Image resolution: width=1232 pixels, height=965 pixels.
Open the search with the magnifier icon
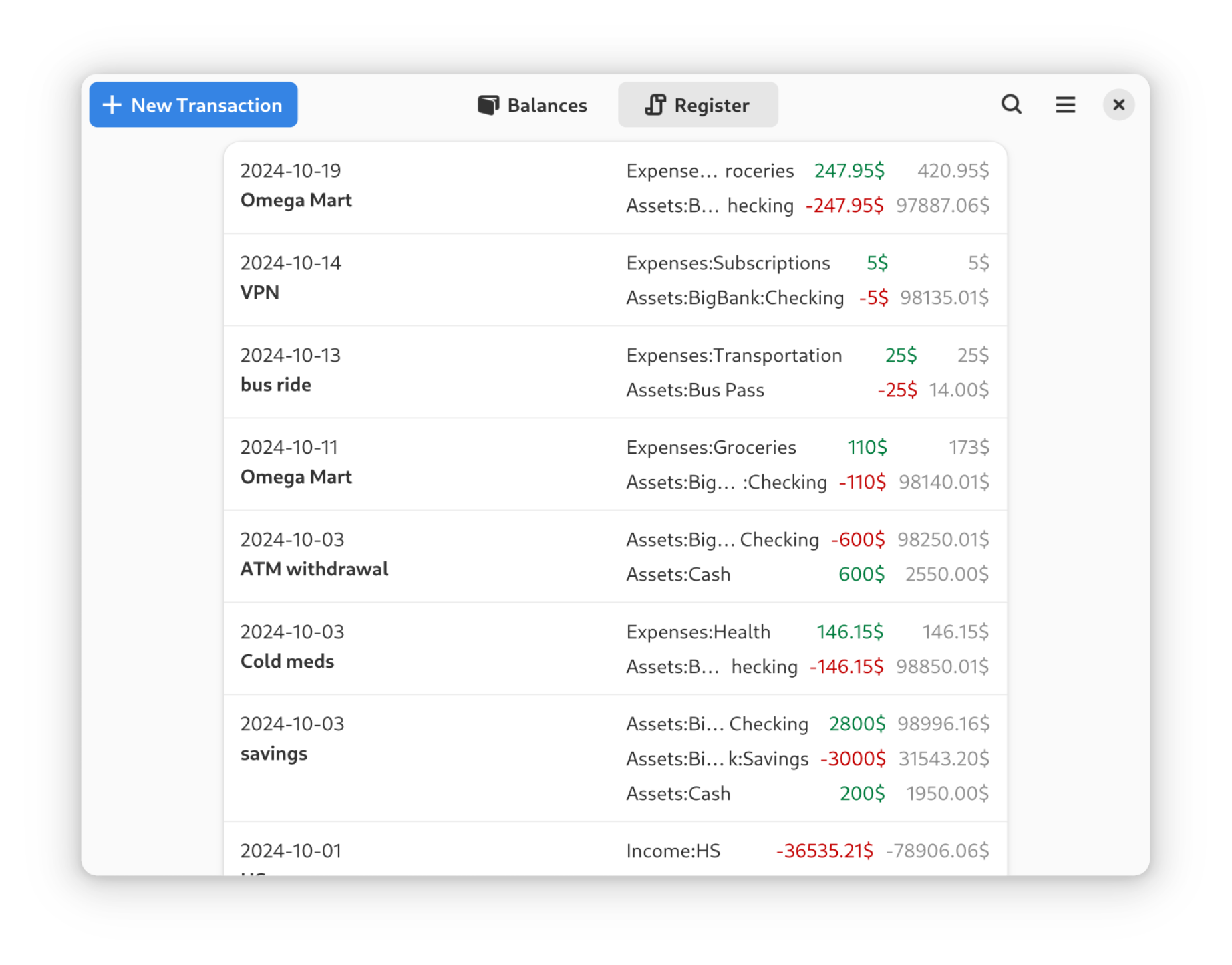(x=1012, y=104)
